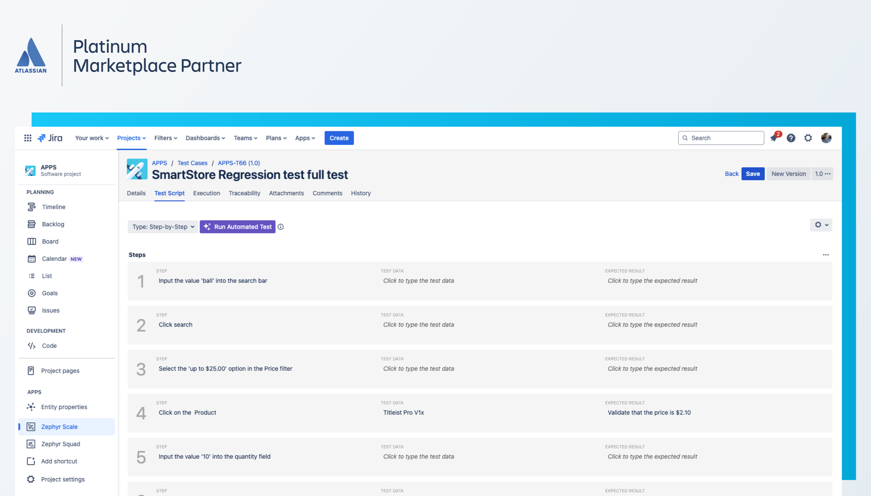Viewport: 871px width, 496px height.
Task: Click the Back link
Action: pos(732,174)
